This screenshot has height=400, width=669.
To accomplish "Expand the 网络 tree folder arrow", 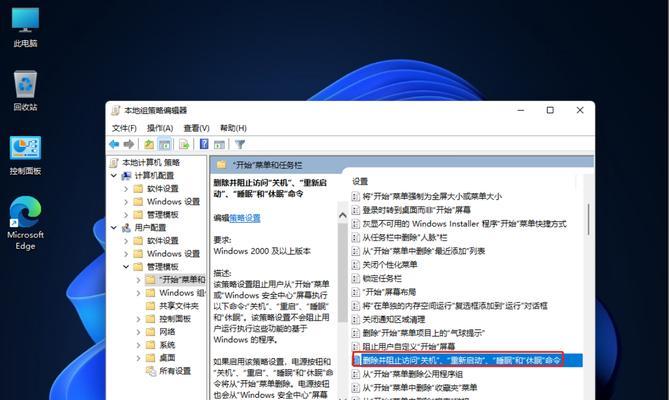I will tap(138, 332).
